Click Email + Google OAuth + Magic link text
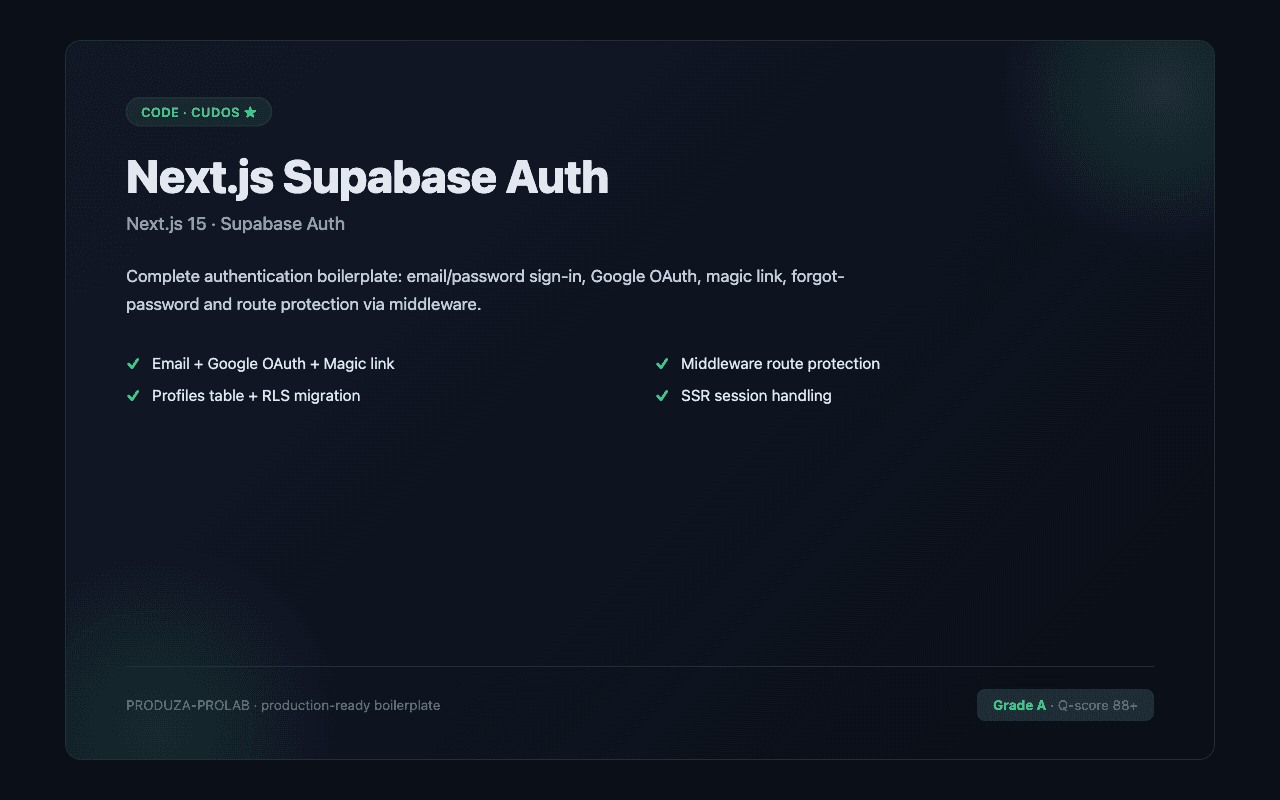 point(273,364)
